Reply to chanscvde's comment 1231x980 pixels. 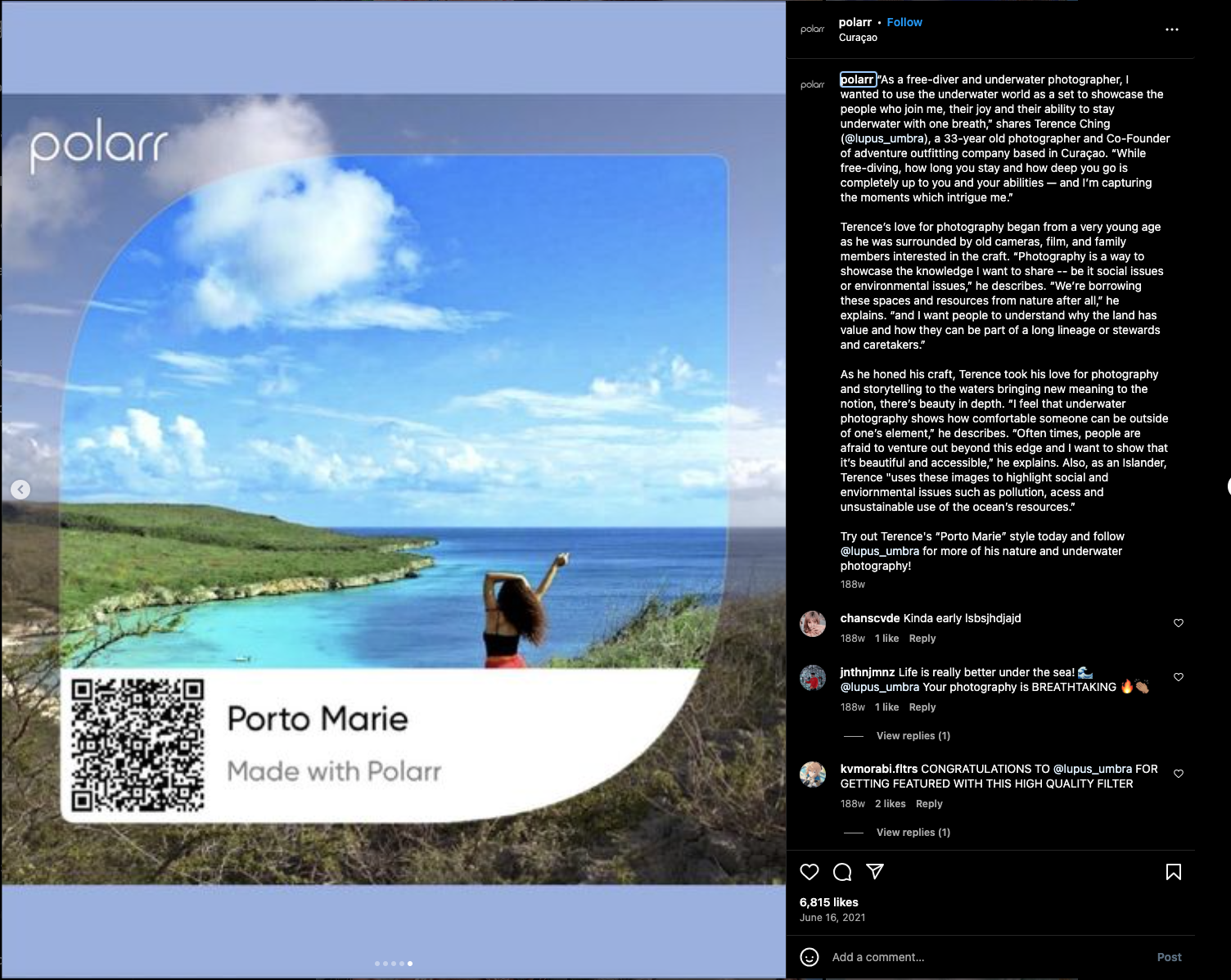pos(922,639)
